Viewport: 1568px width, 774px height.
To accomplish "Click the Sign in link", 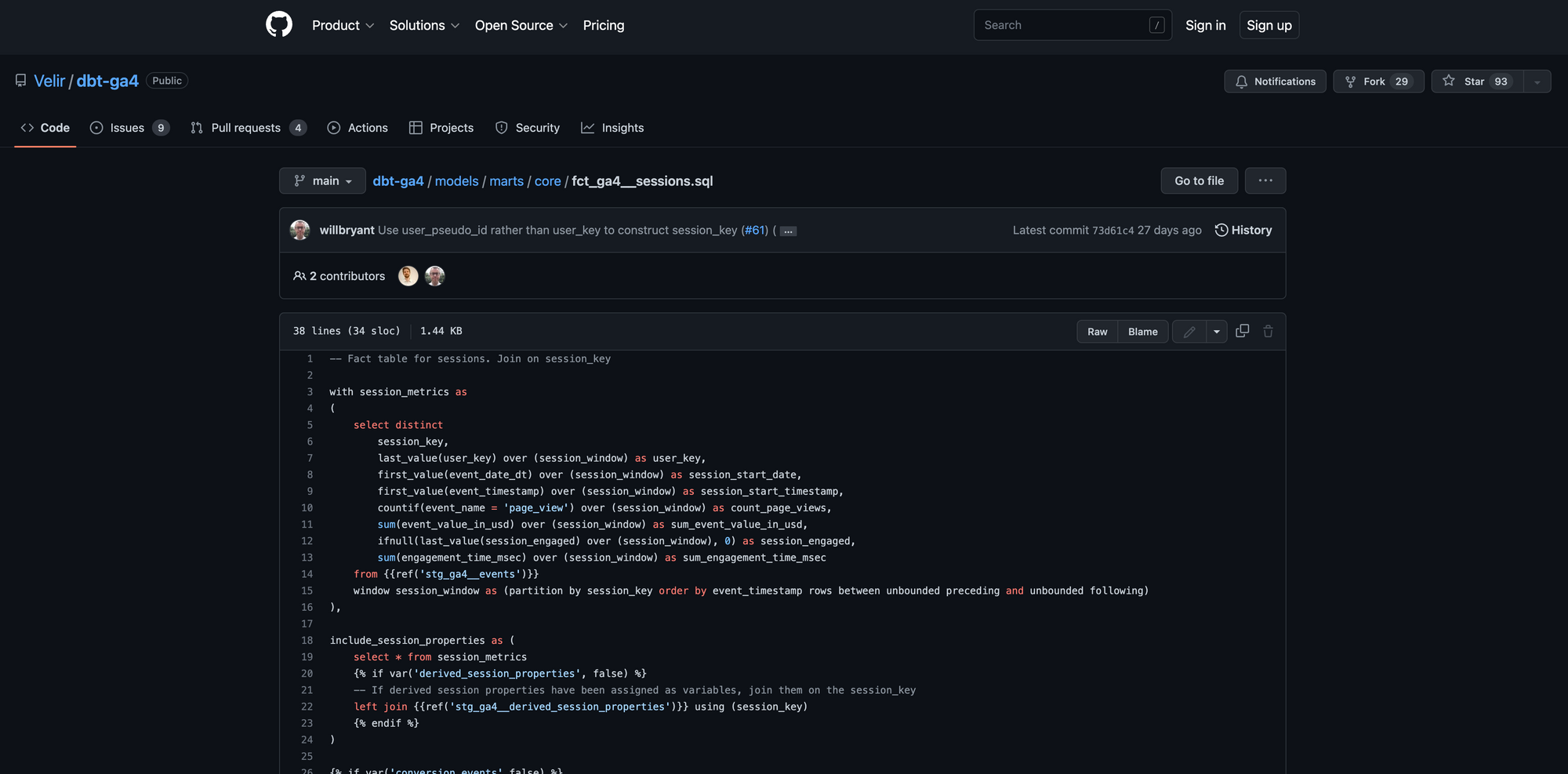I will click(1205, 25).
